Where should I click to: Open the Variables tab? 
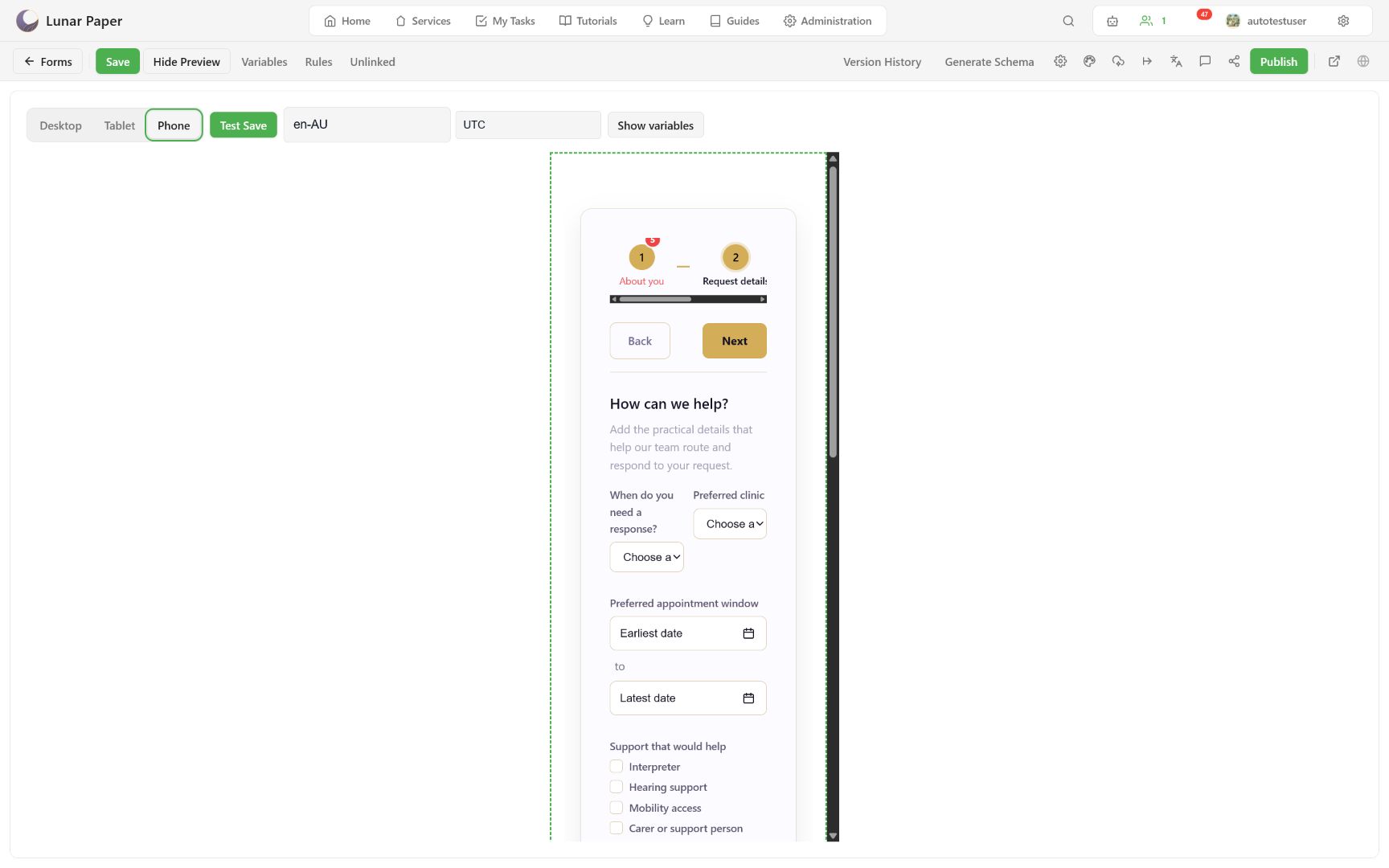[x=264, y=62]
